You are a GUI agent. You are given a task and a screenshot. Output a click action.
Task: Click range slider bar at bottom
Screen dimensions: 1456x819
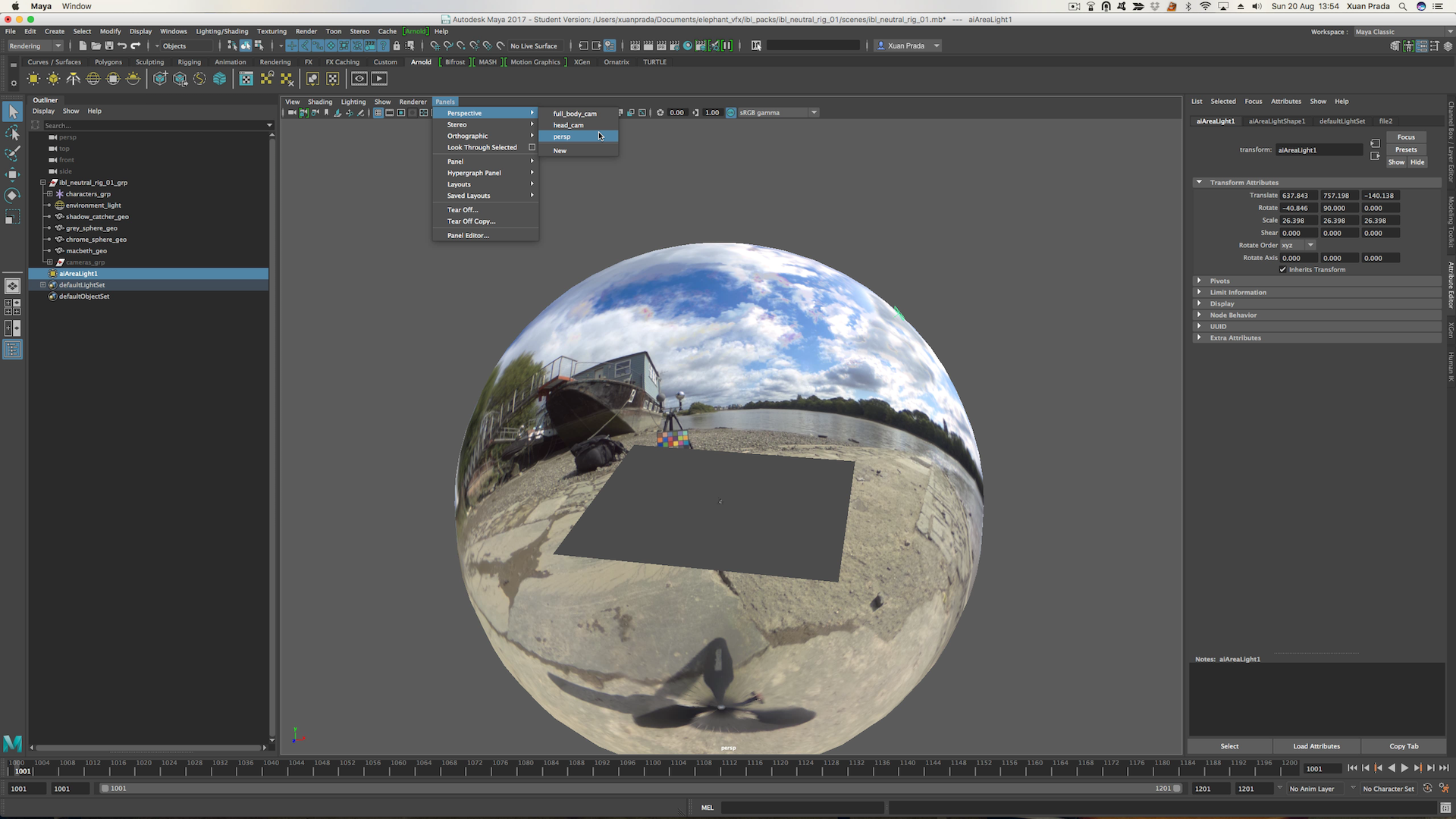[x=641, y=789]
